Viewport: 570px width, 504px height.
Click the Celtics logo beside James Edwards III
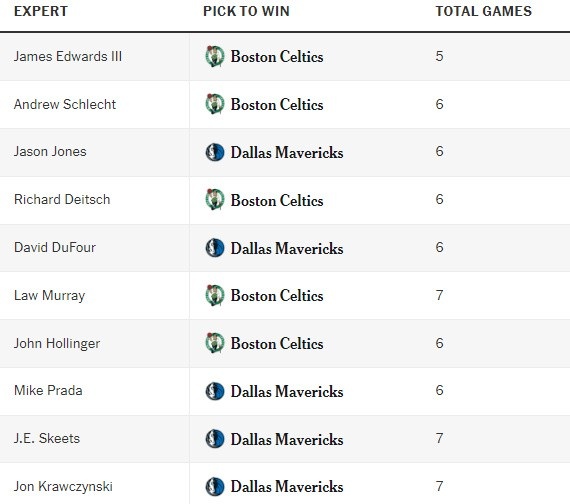point(214,56)
